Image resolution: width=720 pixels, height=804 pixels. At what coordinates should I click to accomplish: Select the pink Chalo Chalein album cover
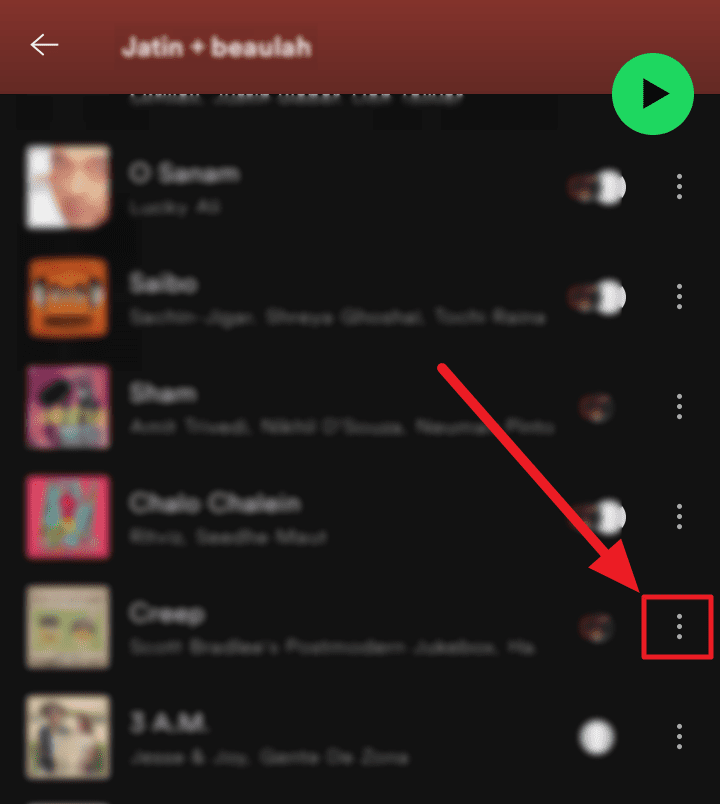[68, 517]
